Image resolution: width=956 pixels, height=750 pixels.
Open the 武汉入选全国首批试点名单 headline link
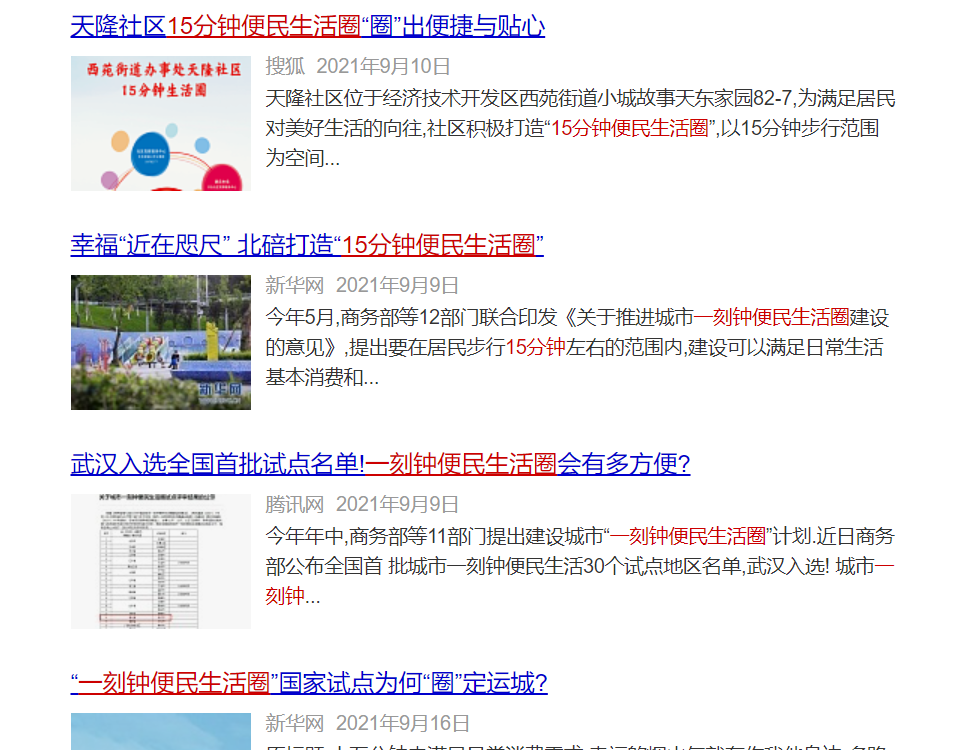(x=380, y=464)
